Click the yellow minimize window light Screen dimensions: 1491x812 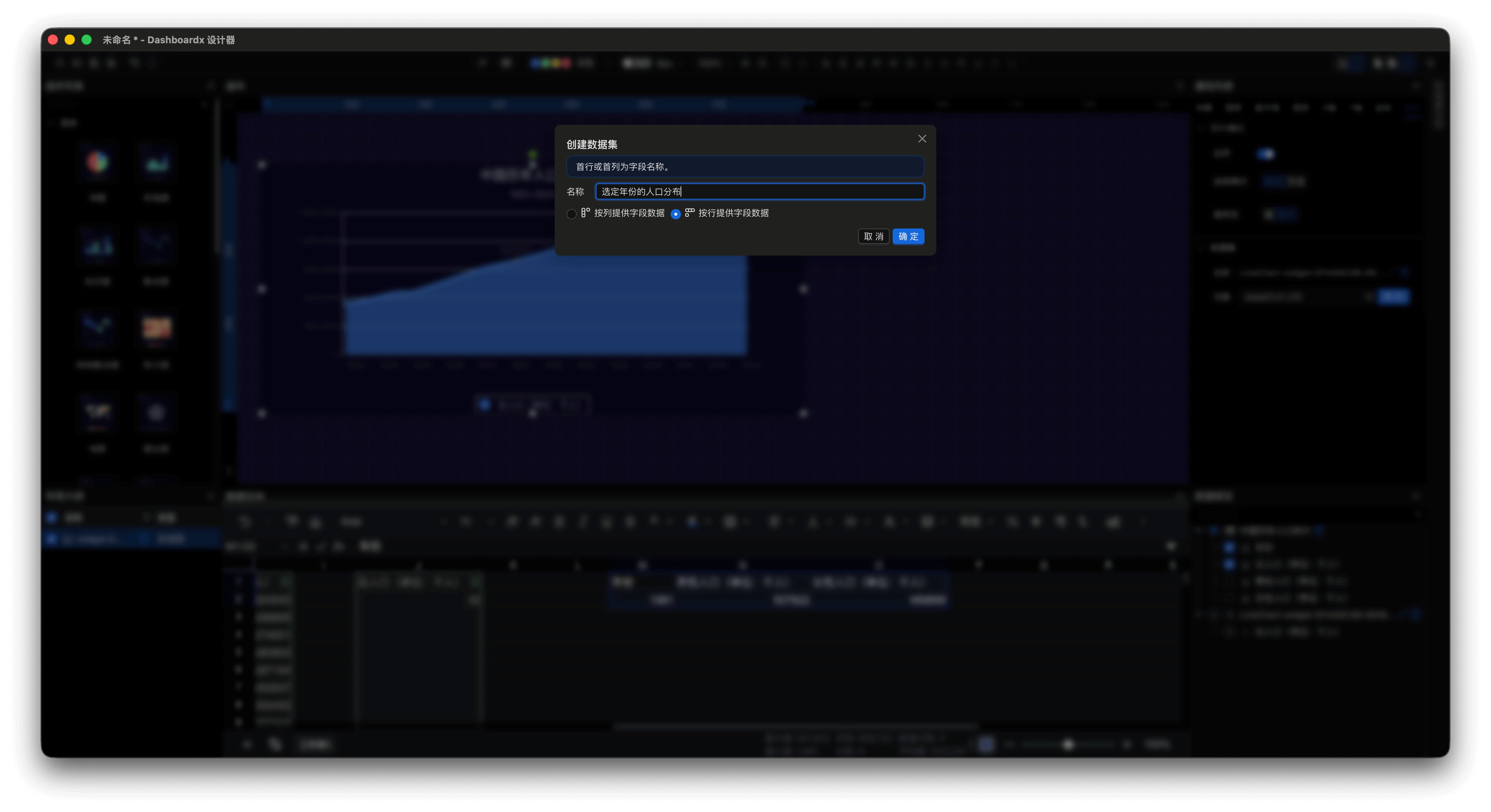69,40
